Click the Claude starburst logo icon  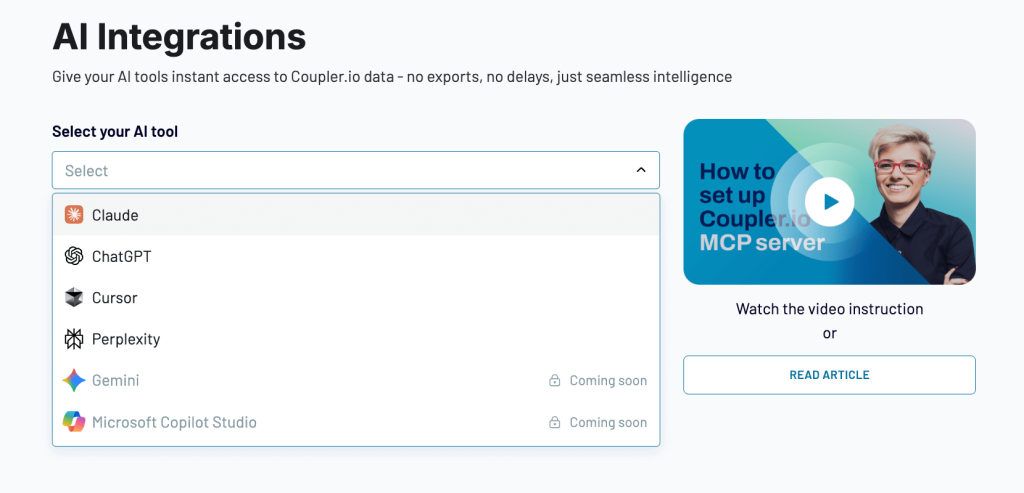pos(74,215)
